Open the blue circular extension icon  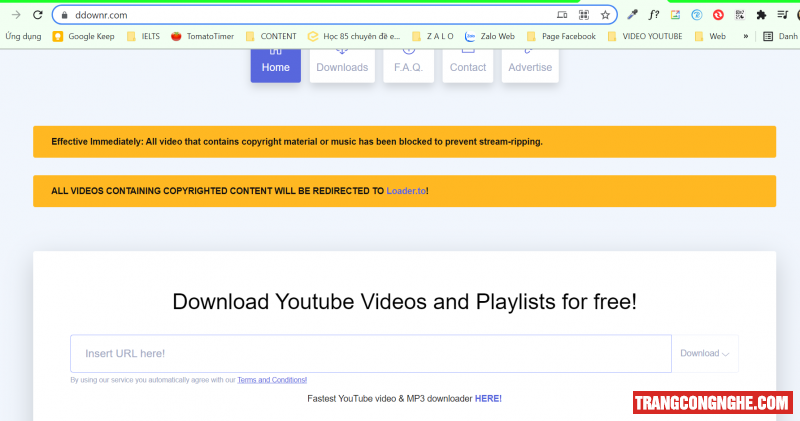696,15
